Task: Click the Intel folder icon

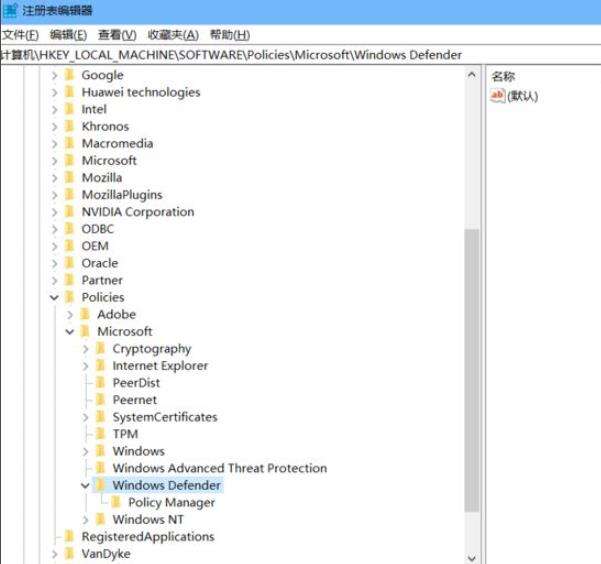Action: tap(69, 109)
